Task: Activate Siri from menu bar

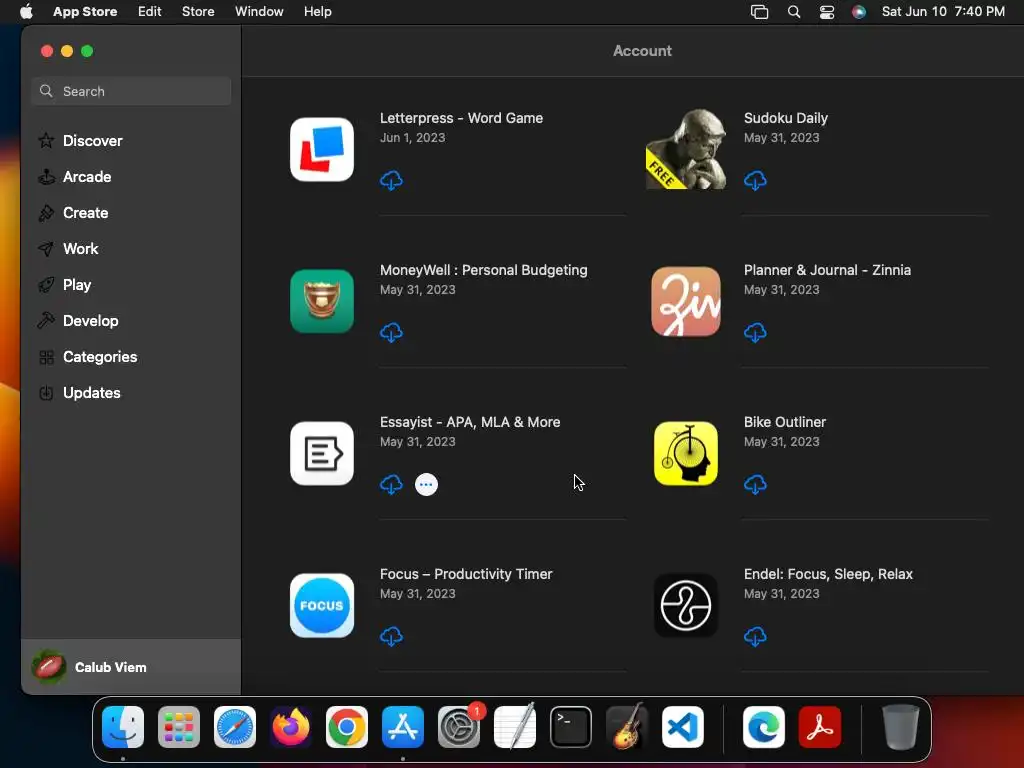Action: pos(859,11)
